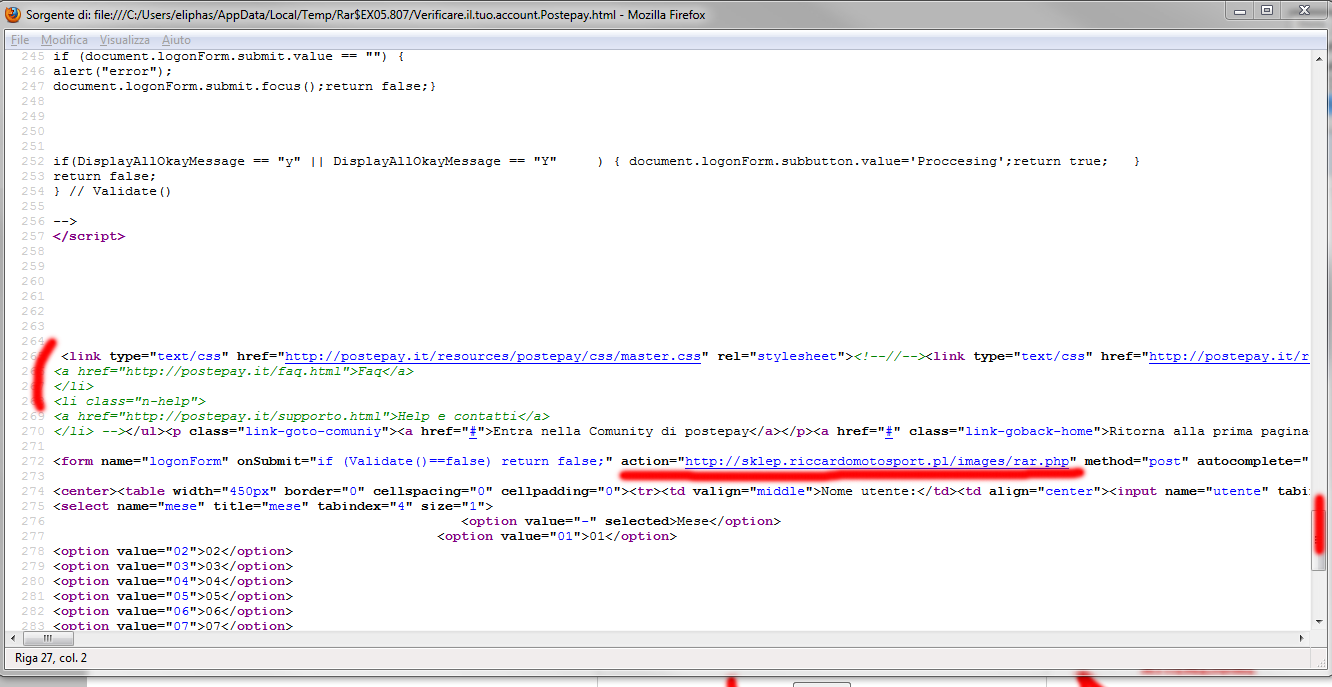Click the title bar text 'Sorgente di: file:///...'
This screenshot has height=687, width=1332.
pyautogui.click(x=367, y=15)
